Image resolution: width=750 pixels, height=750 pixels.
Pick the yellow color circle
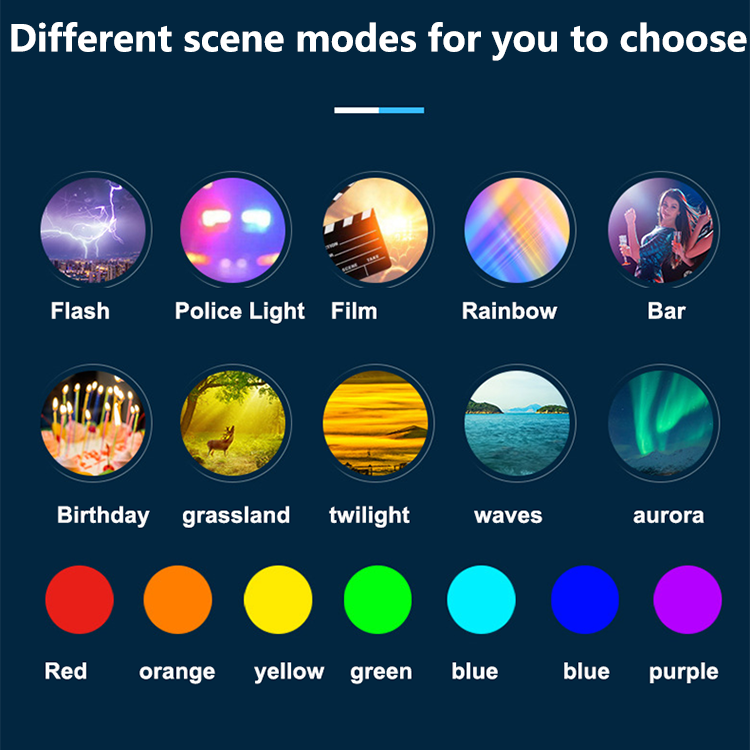[x=278, y=600]
